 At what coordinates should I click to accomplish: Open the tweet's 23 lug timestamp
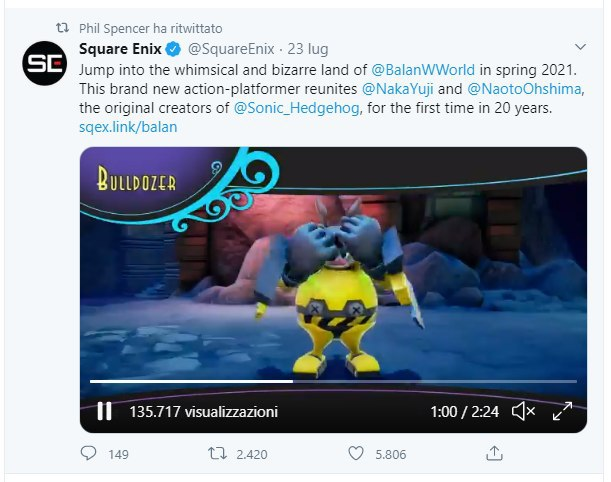[308, 49]
